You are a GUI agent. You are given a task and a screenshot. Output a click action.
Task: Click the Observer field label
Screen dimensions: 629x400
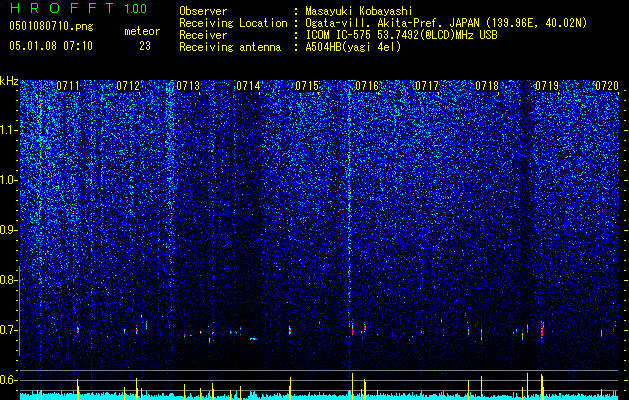203,12
